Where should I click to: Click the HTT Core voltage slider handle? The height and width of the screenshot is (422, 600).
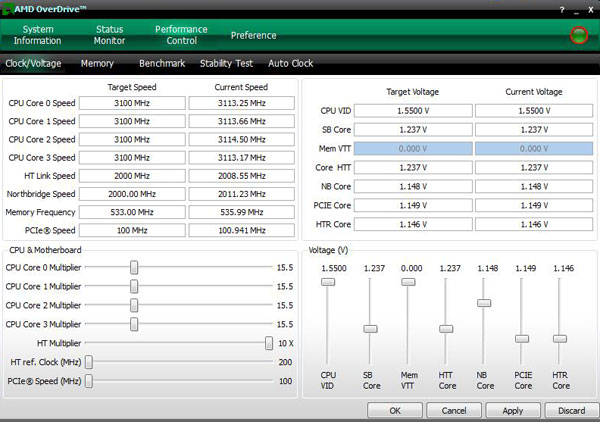point(446,329)
